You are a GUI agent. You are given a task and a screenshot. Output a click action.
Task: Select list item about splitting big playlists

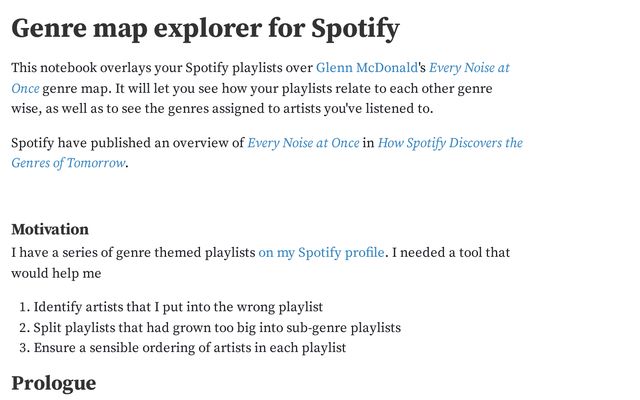click(217, 327)
